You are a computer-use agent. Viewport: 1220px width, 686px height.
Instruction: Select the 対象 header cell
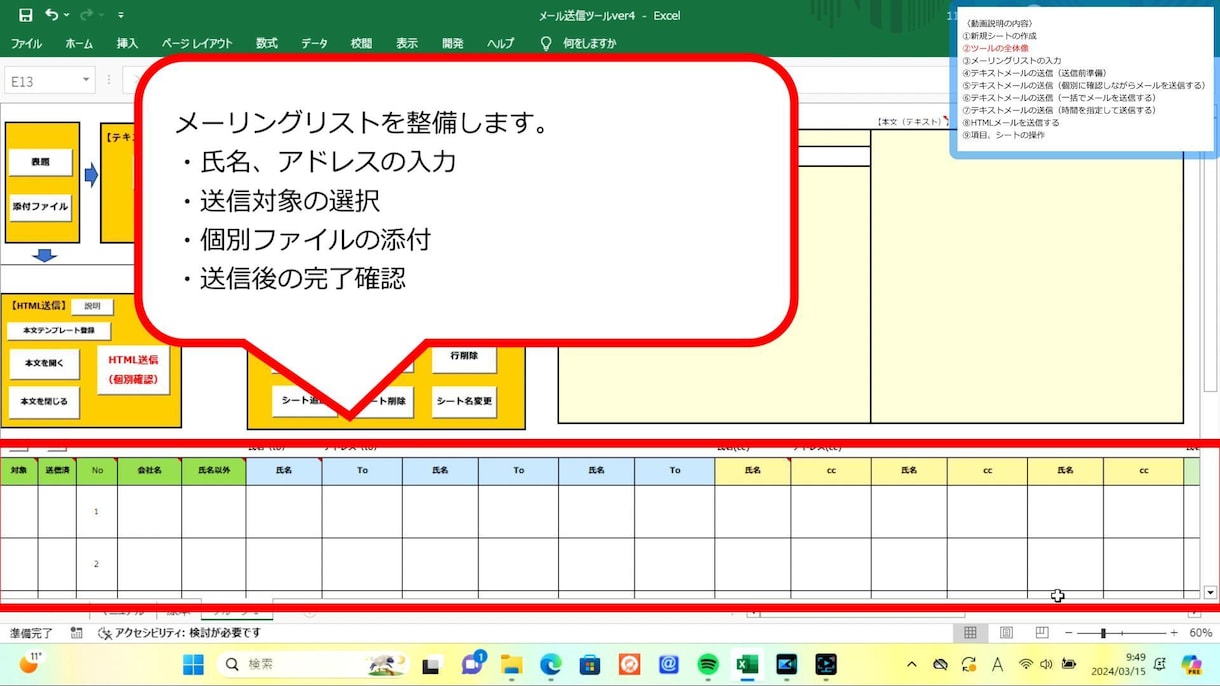19,471
